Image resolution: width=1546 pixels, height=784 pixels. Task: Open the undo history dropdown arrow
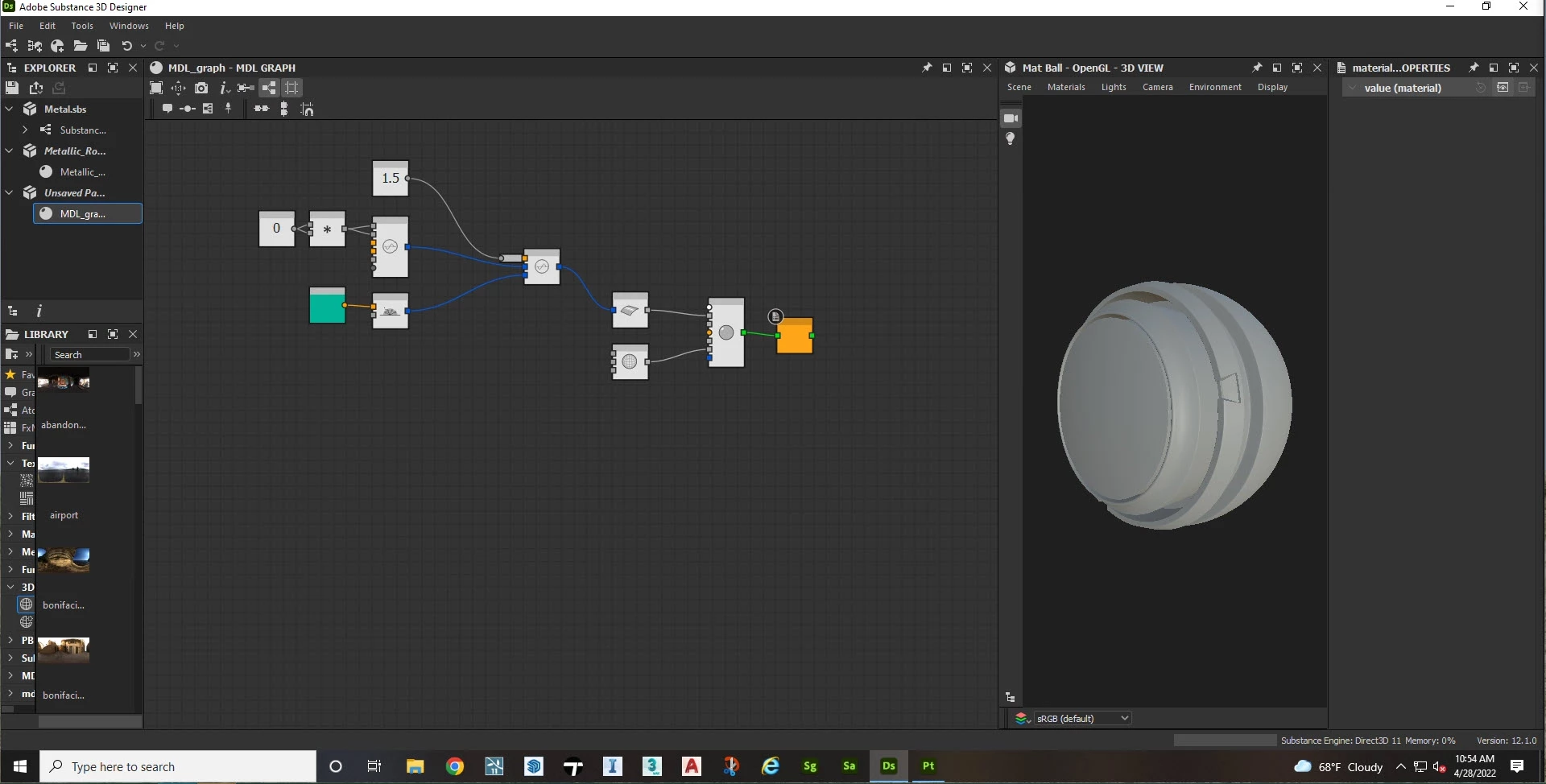(143, 46)
